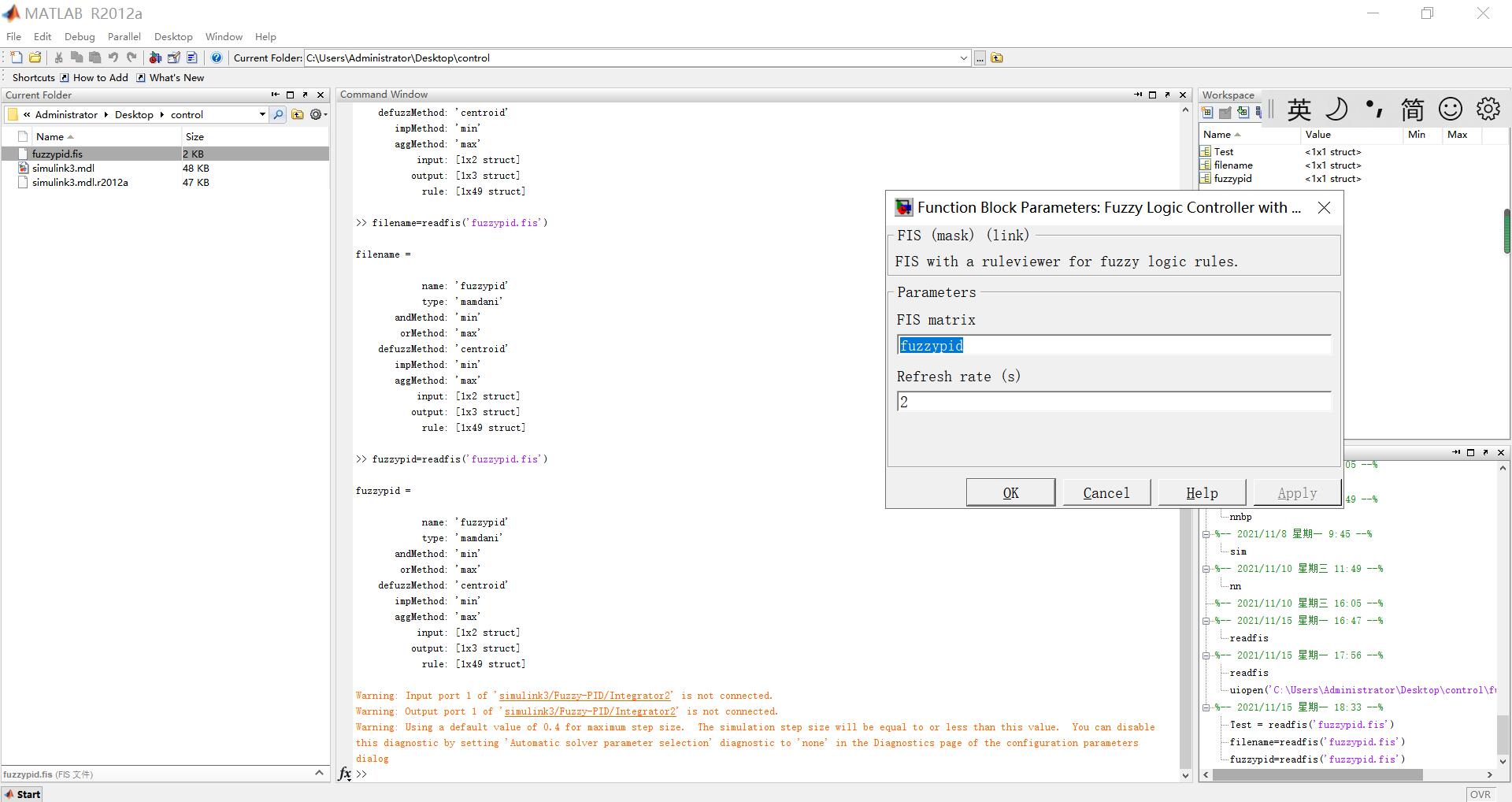Import data using the Workspace import icon
Screen dimensions: 1512x802
(1244, 112)
